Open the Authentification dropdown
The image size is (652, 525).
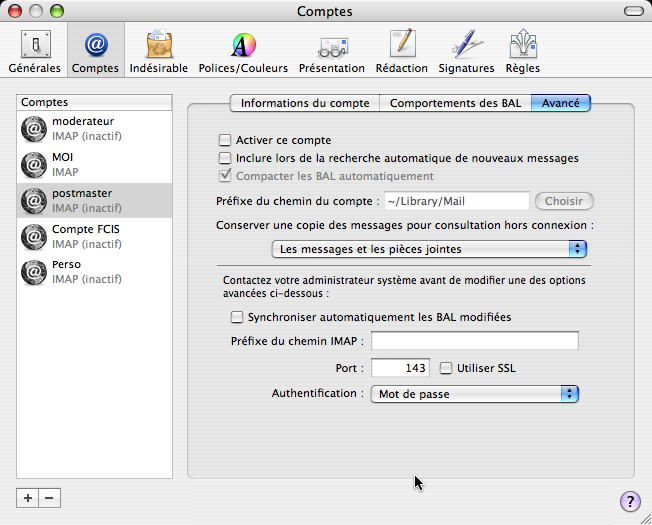(474, 394)
